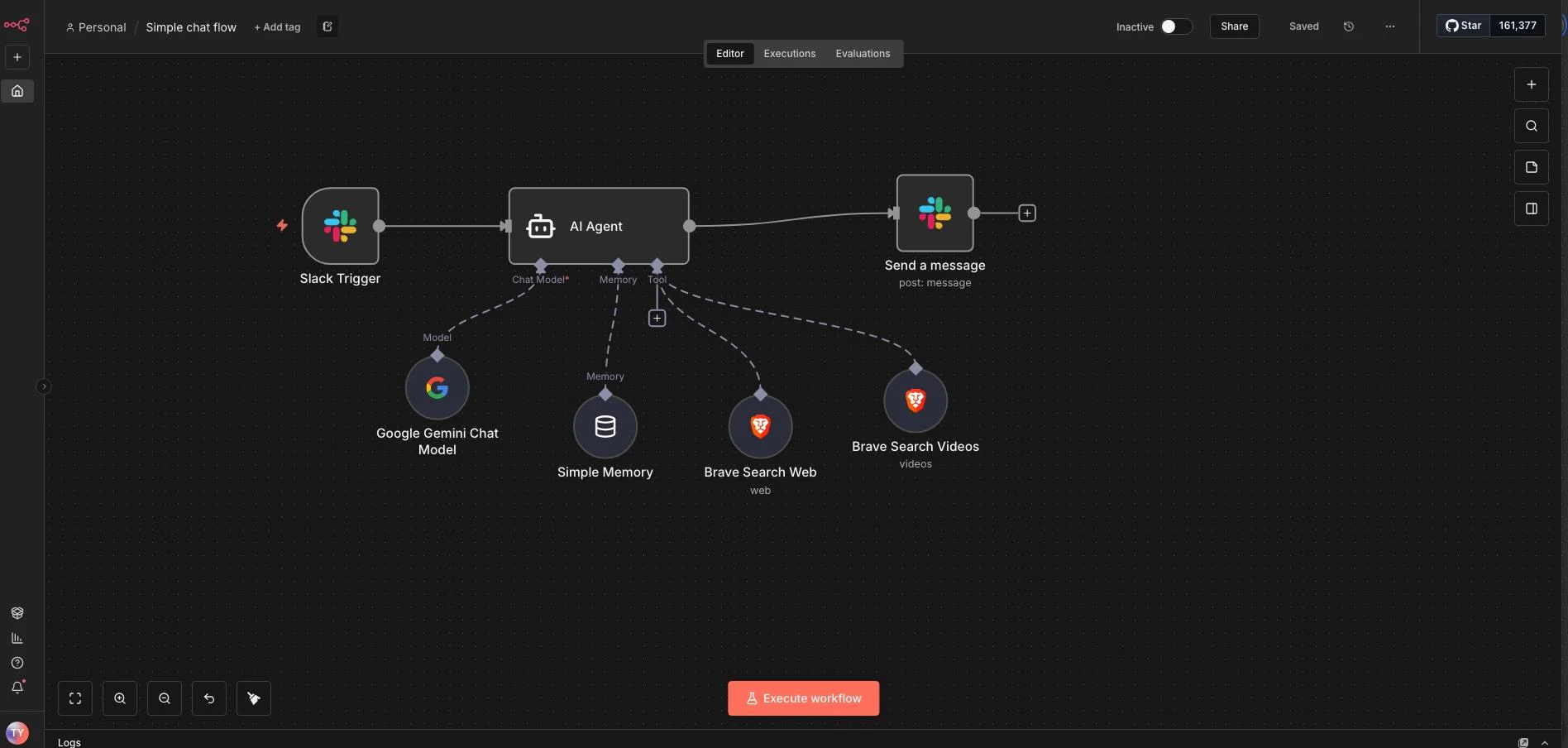Click the lightning trigger indicator beside Slack Trigger
This screenshot has height=748, width=1568.
coord(282,225)
